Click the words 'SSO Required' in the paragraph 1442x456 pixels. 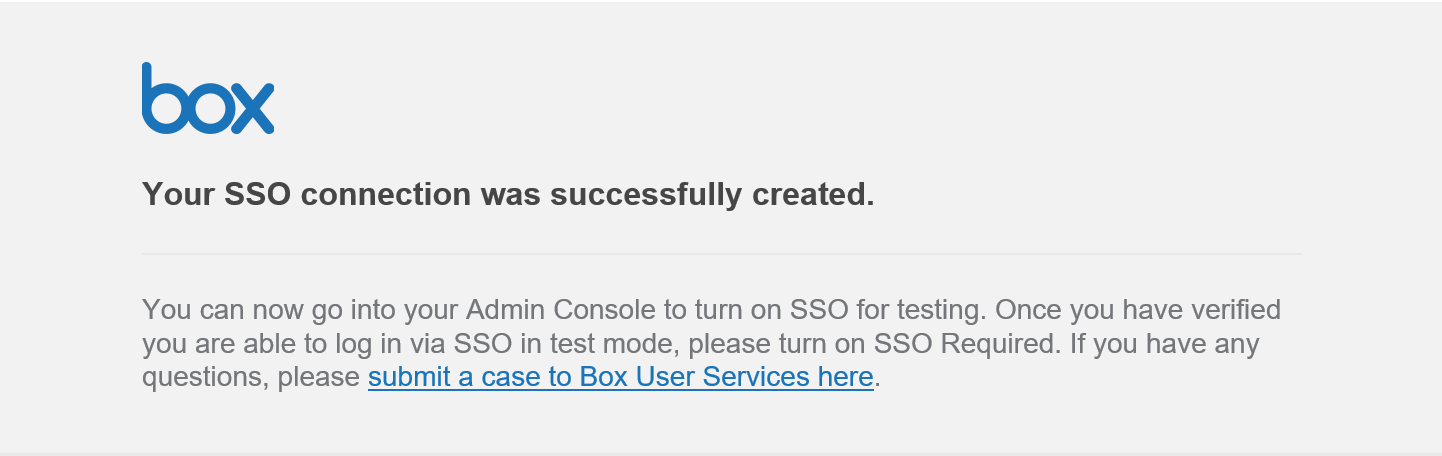click(x=965, y=344)
